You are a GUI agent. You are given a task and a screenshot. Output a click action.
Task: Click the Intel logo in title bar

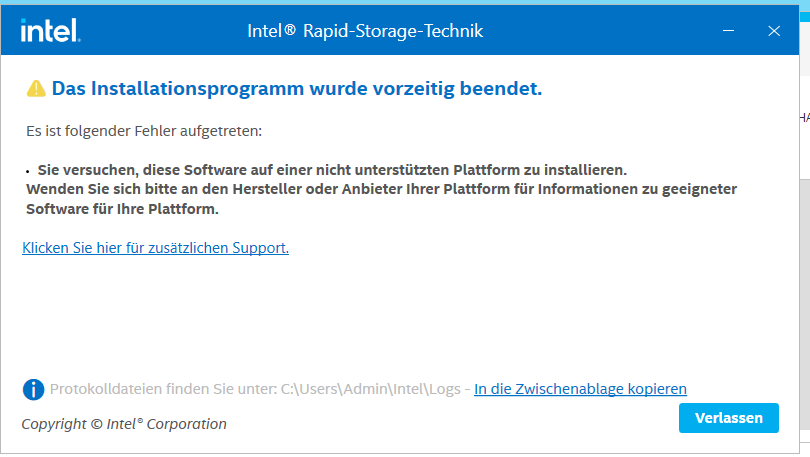tap(50, 31)
